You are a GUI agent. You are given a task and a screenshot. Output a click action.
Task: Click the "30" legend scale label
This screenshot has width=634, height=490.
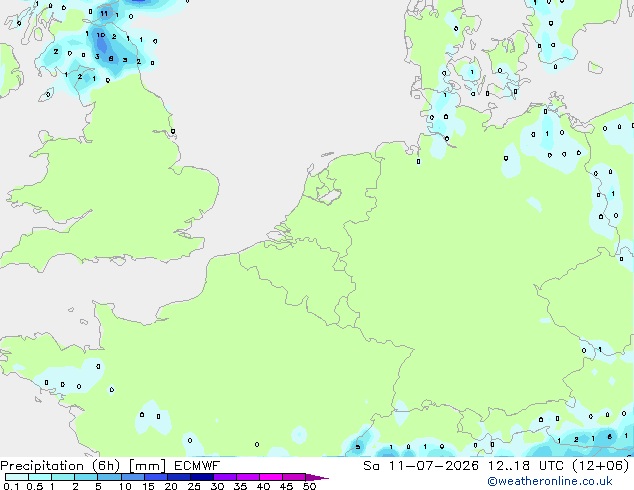click(217, 486)
